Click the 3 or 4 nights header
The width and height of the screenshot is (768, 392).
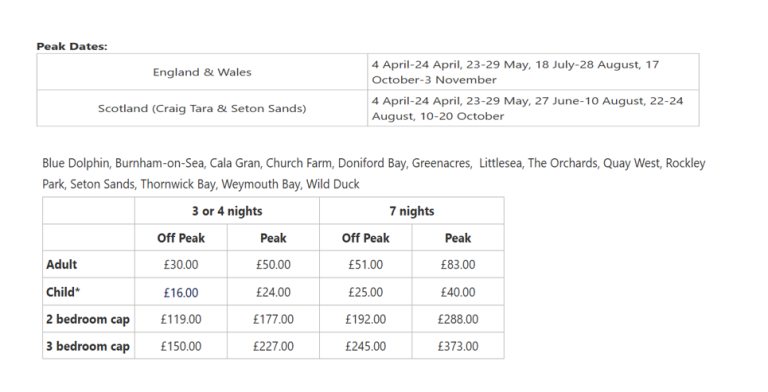(x=227, y=211)
